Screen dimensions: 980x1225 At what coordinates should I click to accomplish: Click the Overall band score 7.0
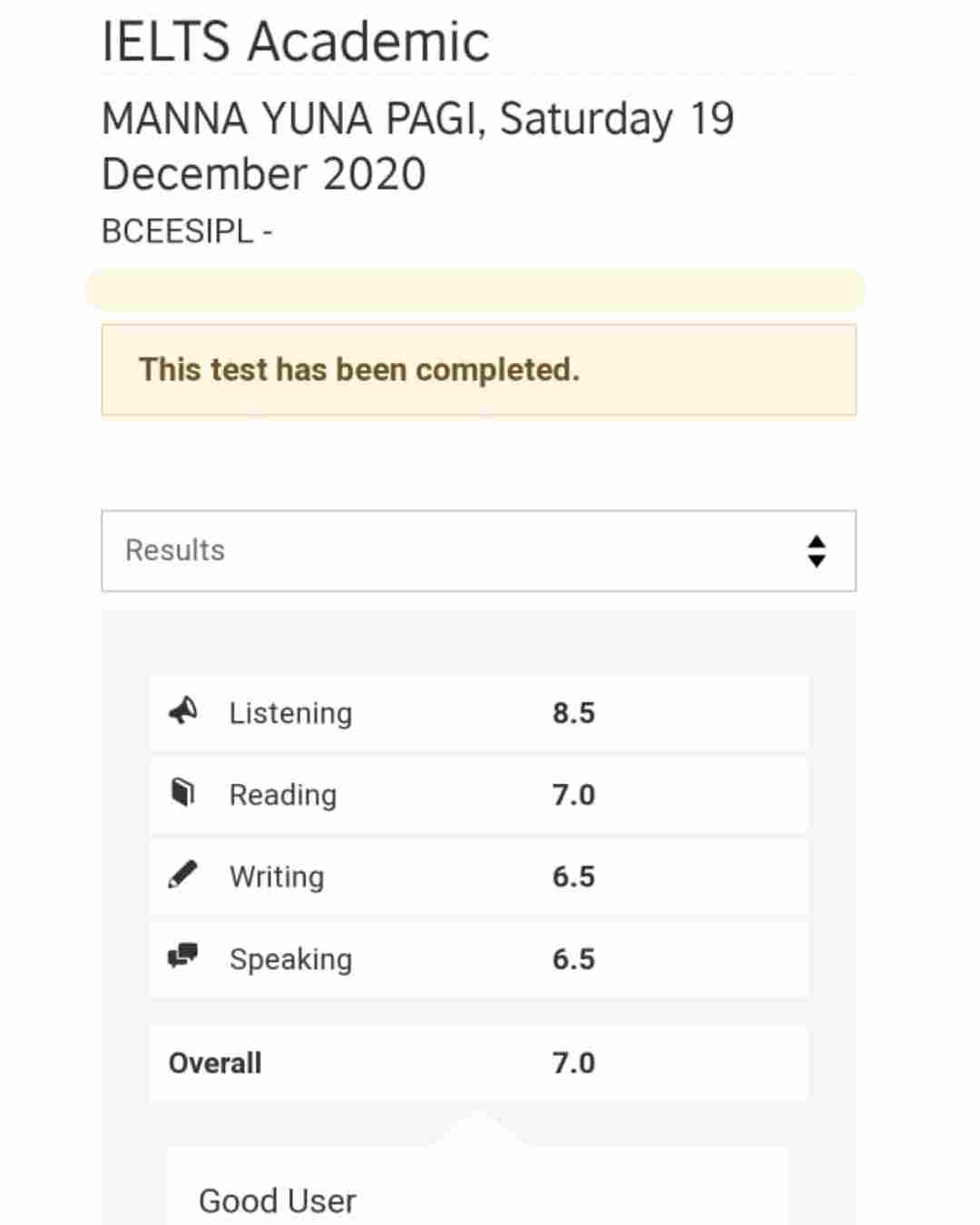[x=573, y=1063]
